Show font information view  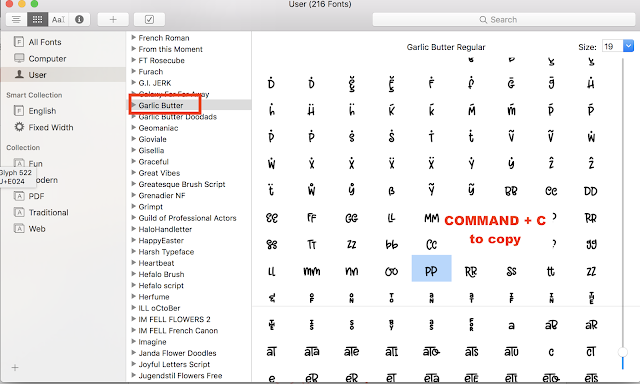coord(79,19)
